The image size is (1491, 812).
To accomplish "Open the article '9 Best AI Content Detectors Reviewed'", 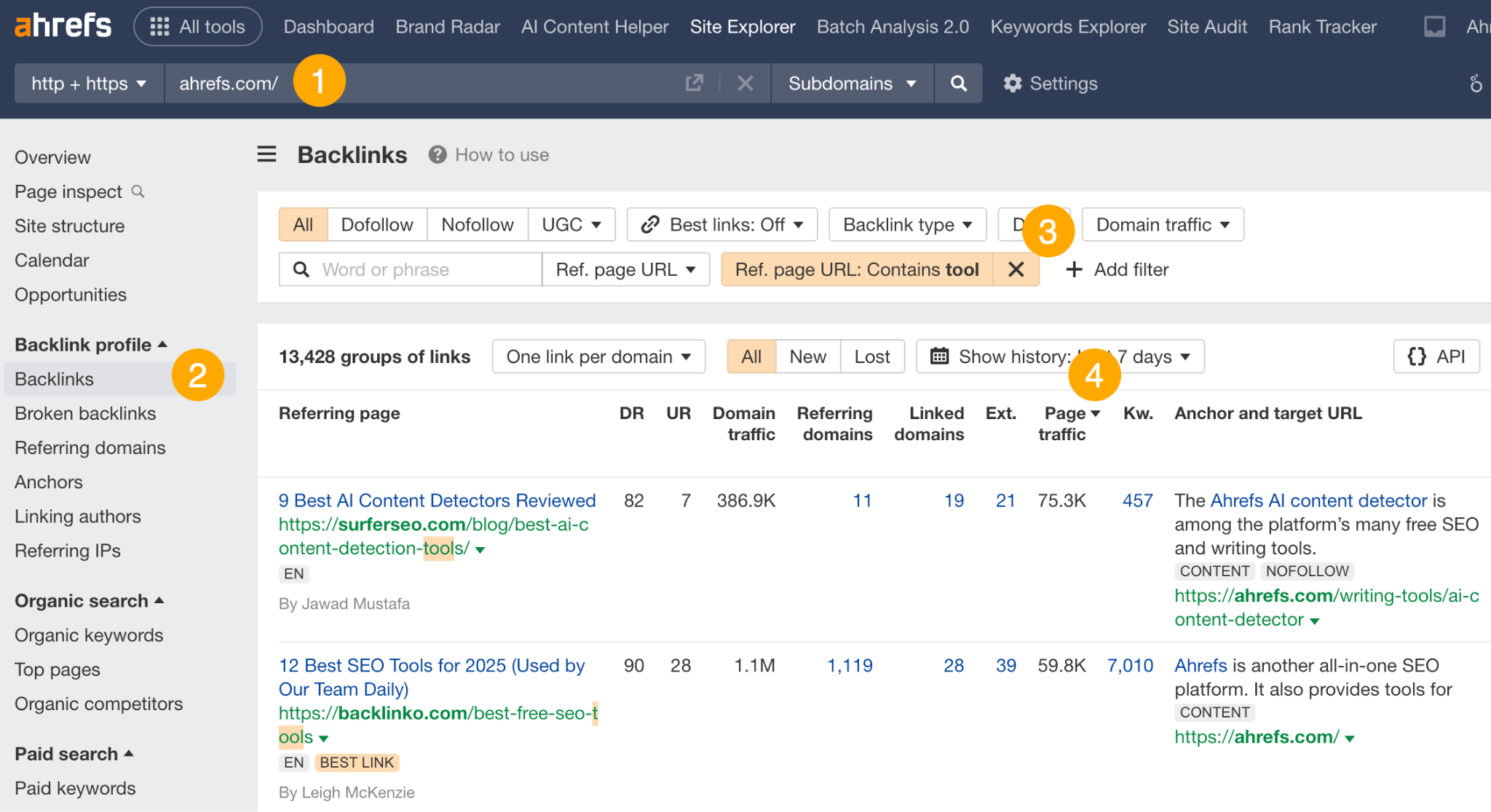I will [436, 500].
